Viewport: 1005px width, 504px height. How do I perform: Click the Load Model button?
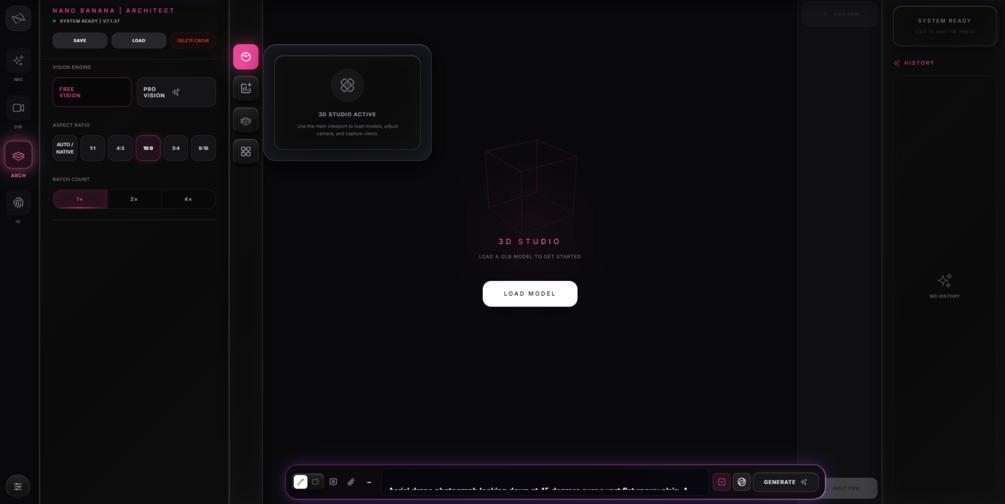point(530,294)
